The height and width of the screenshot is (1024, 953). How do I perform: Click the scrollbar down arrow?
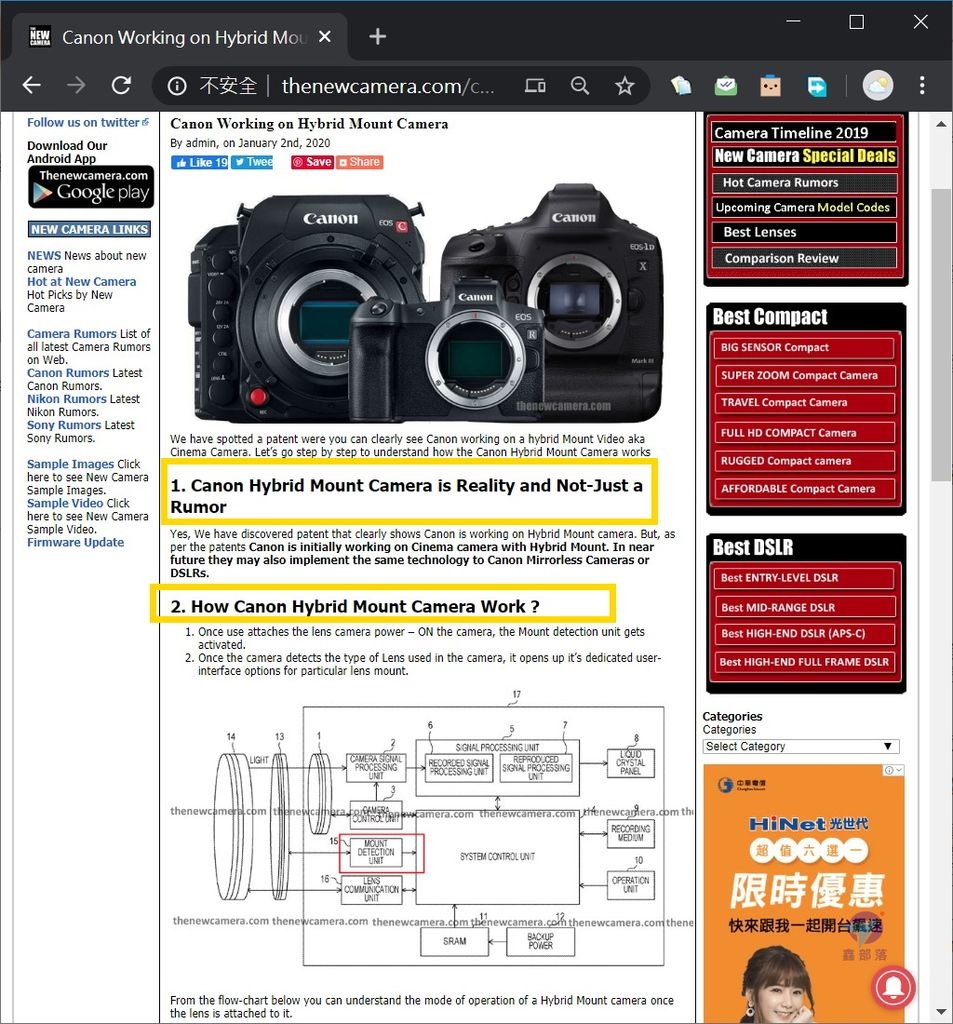[x=941, y=1012]
